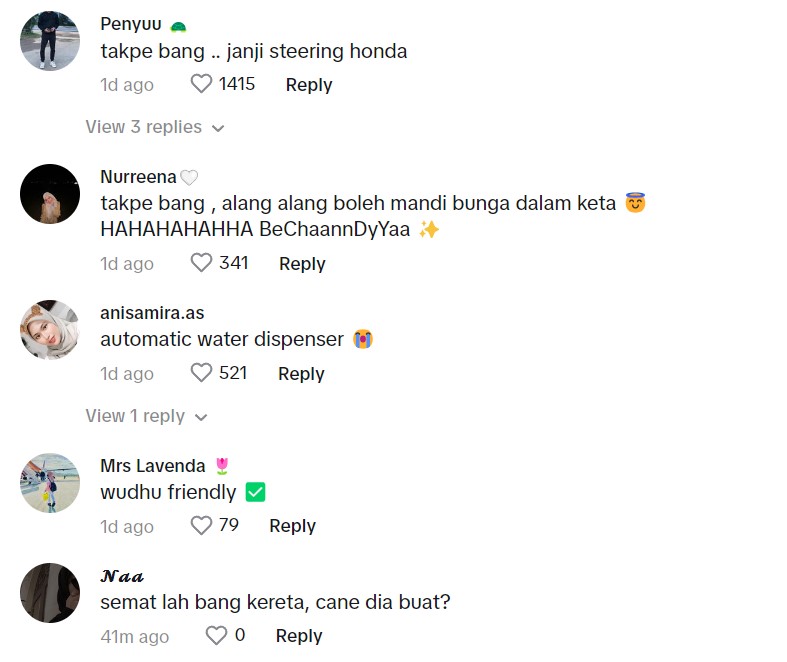Screen dimensions: 787x662
Task: Tap the heart on anisamira.as's comment
Action: (201, 373)
